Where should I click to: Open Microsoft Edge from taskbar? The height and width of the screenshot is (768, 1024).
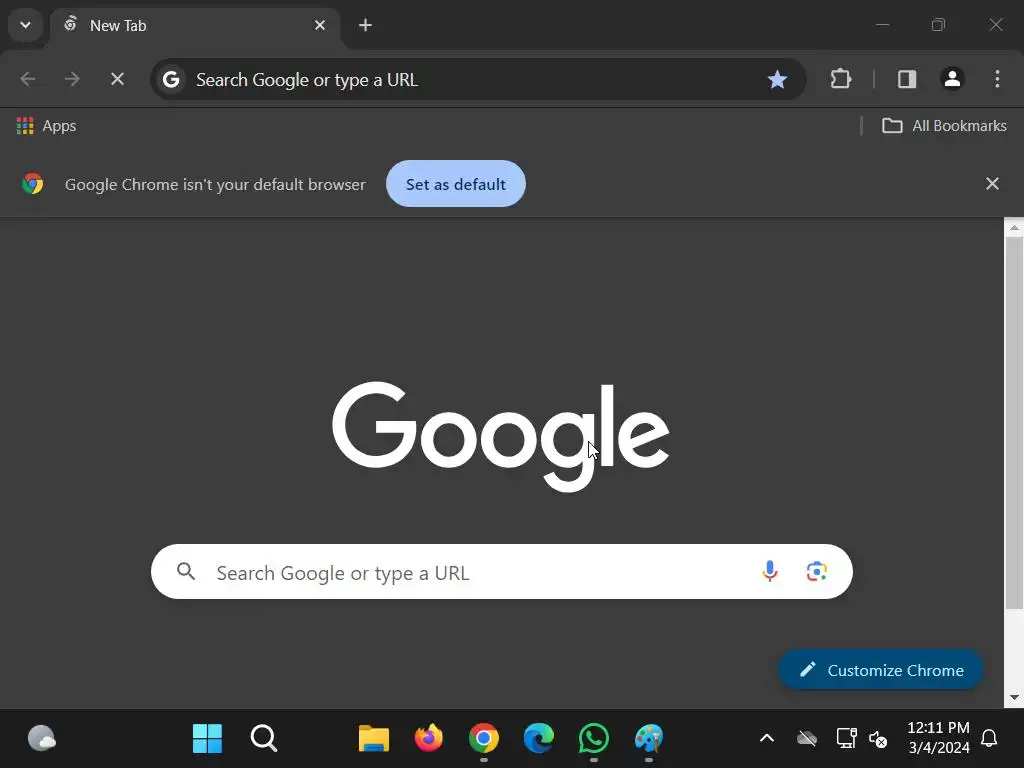coord(539,739)
